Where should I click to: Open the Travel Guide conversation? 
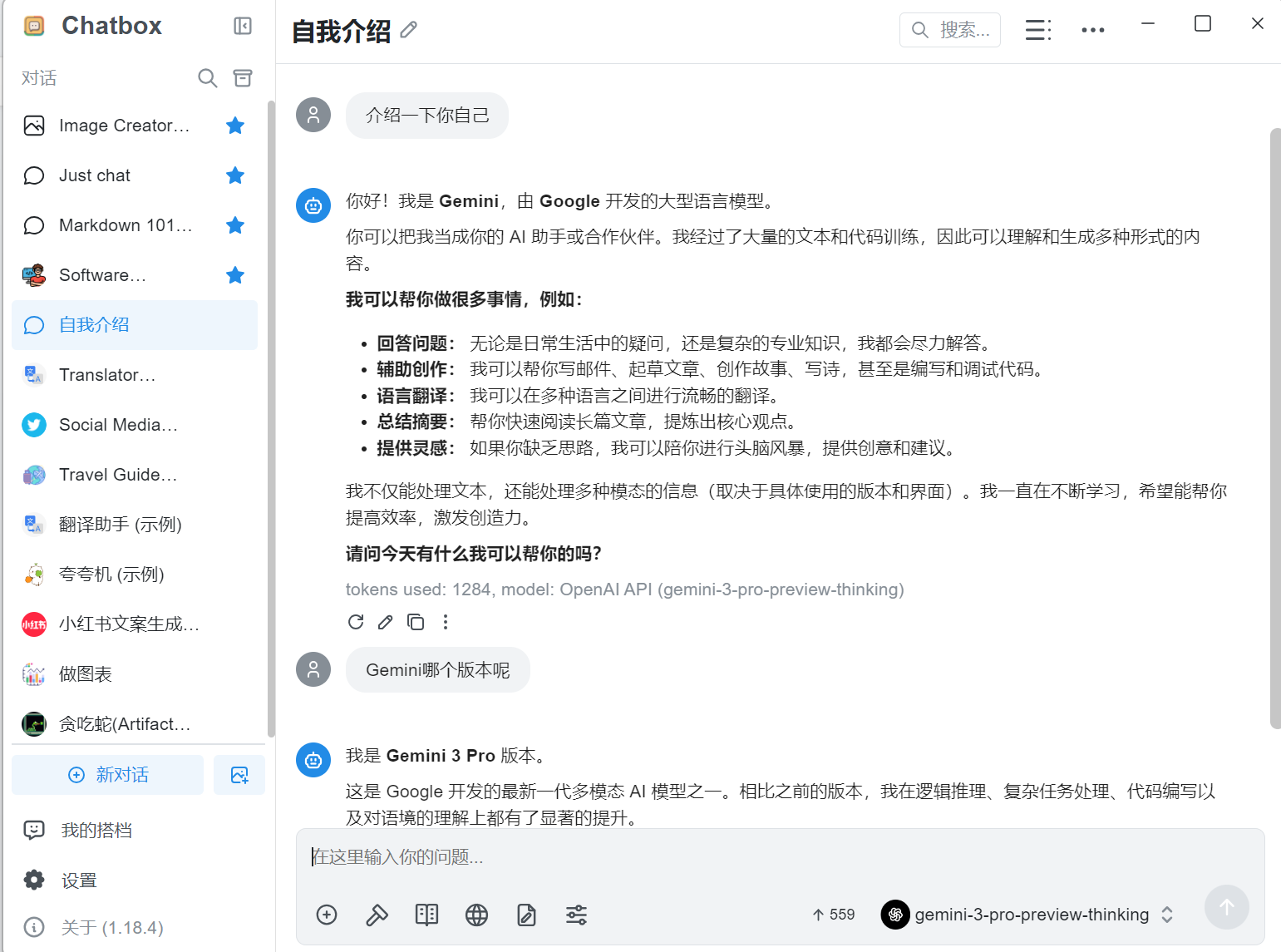135,475
